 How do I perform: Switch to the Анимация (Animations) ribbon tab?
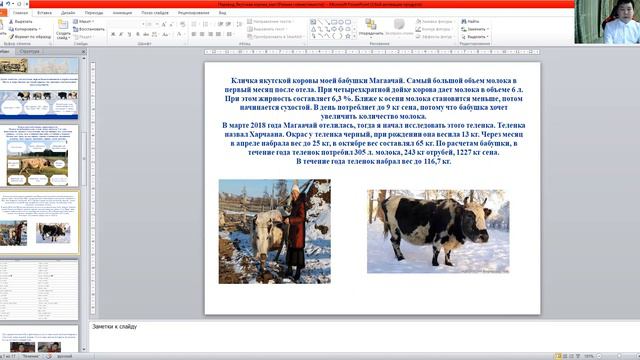click(122, 13)
